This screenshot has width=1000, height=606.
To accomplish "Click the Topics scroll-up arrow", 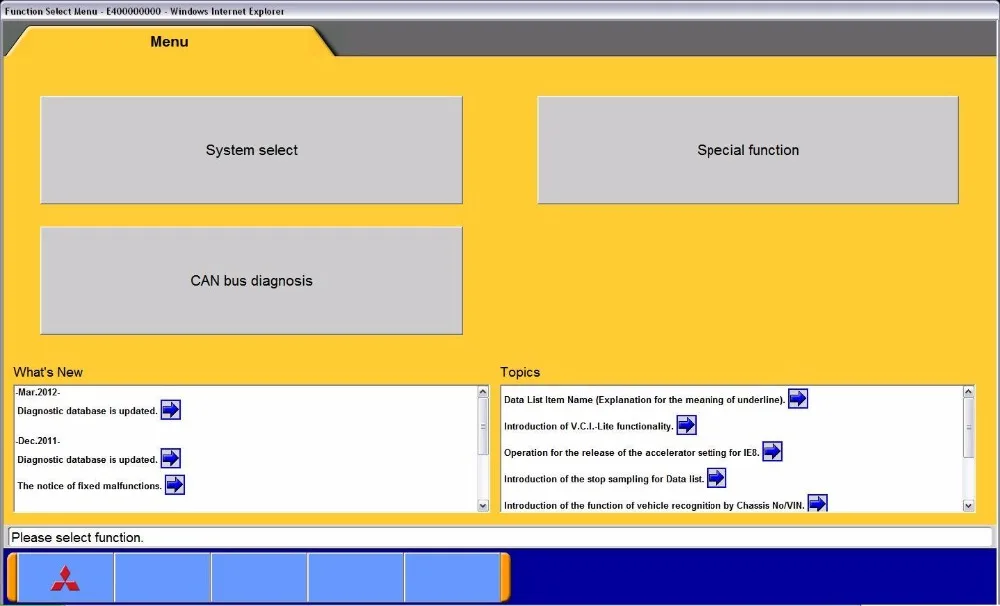I will pos(968,392).
